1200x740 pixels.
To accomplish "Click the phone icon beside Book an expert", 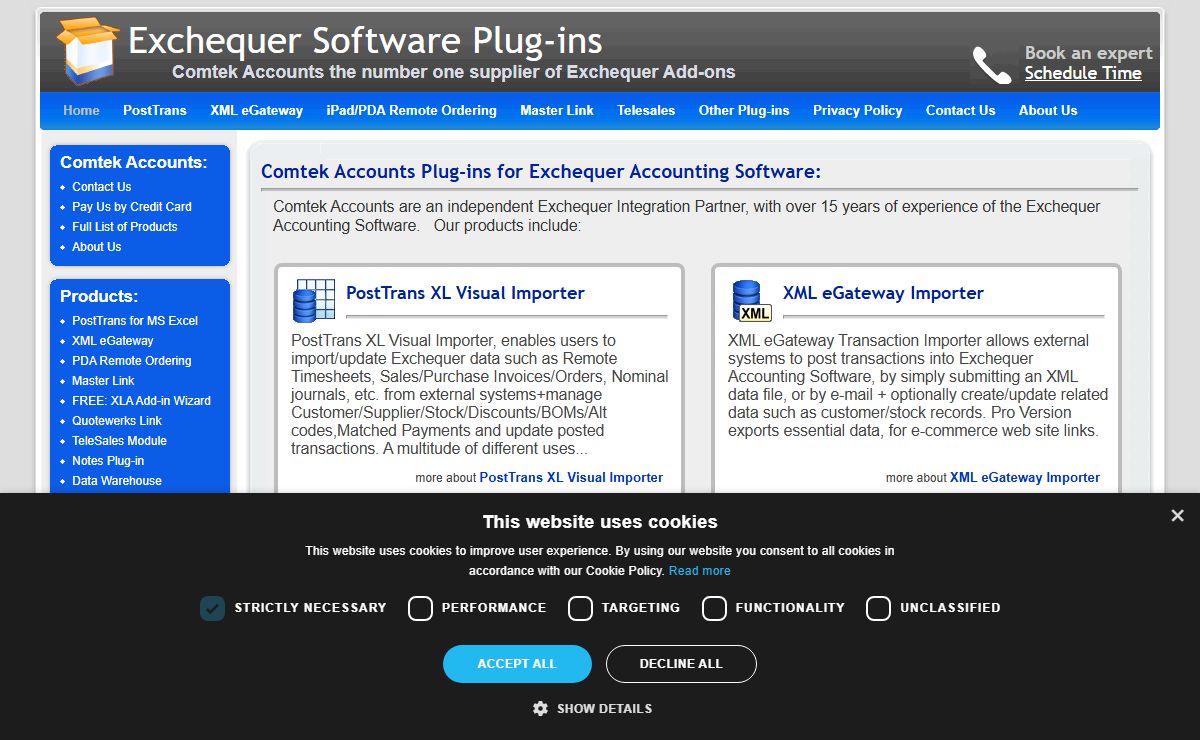I will tap(991, 65).
